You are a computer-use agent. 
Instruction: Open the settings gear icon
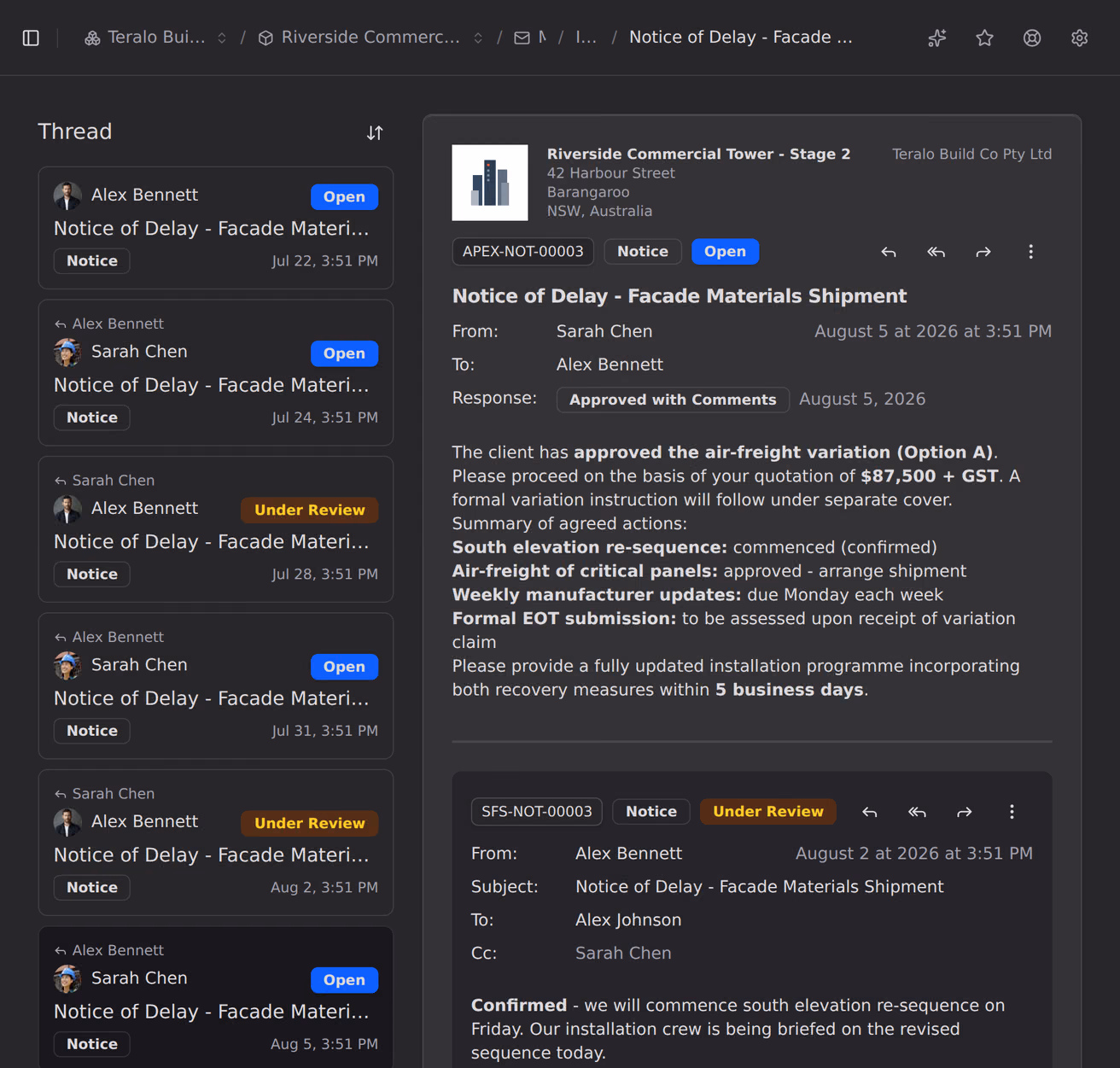(x=1080, y=38)
